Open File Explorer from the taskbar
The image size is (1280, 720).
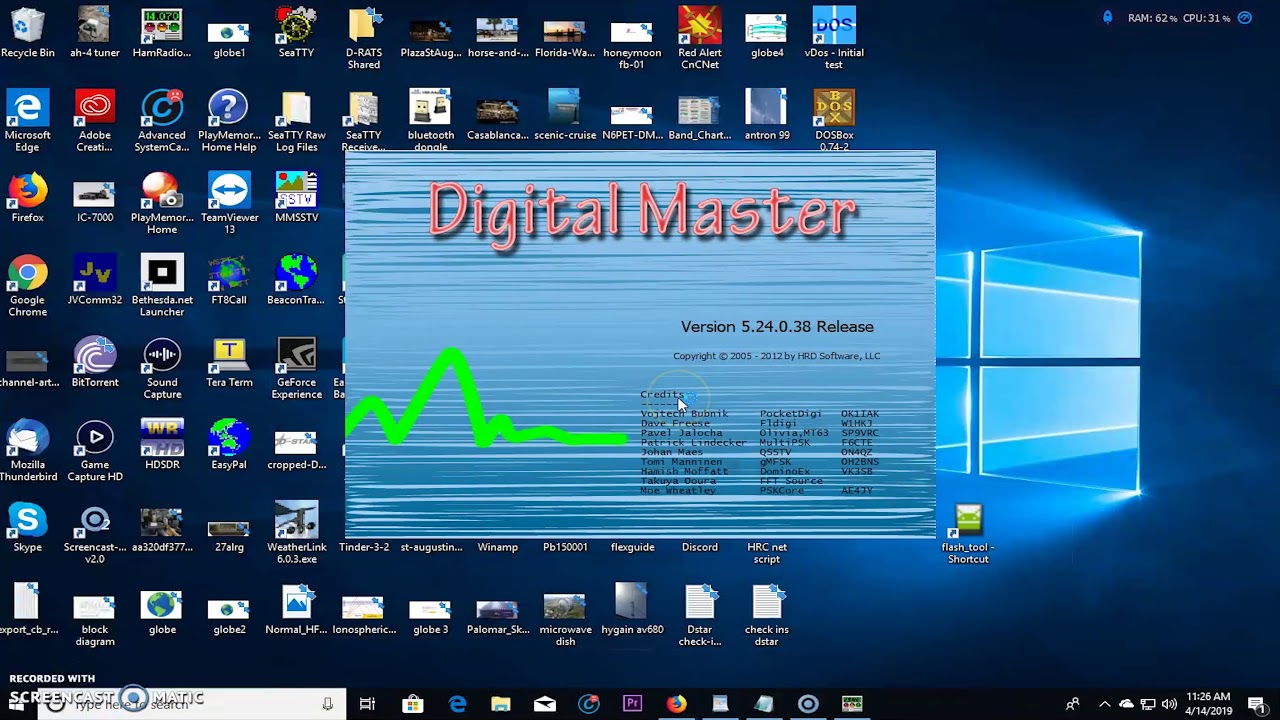coord(500,704)
